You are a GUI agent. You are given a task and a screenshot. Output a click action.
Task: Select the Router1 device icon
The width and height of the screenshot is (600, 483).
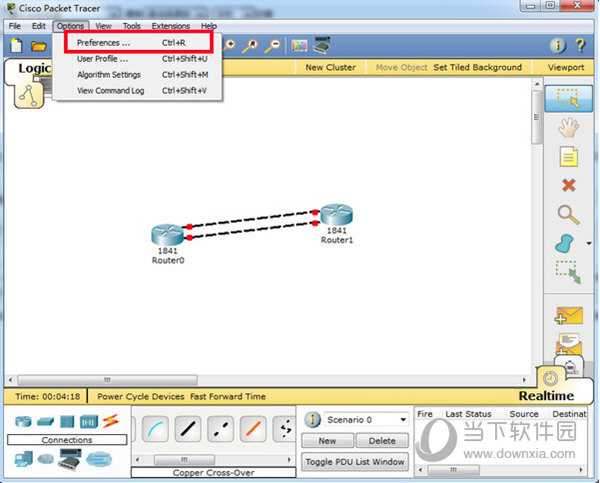tap(336, 214)
